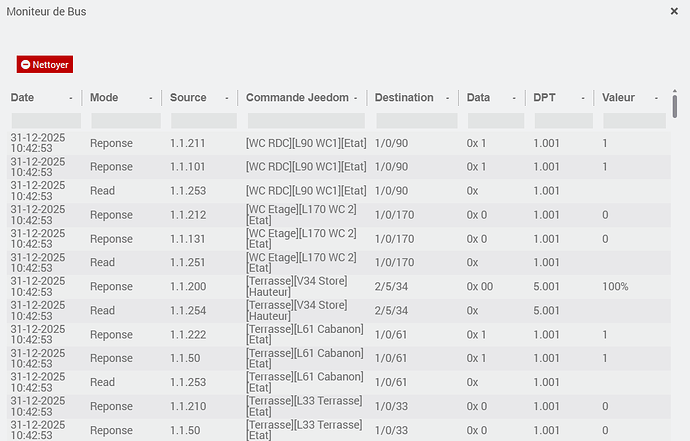Sort by the Valeur column header
The image size is (690, 441).
pyautogui.click(x=618, y=97)
